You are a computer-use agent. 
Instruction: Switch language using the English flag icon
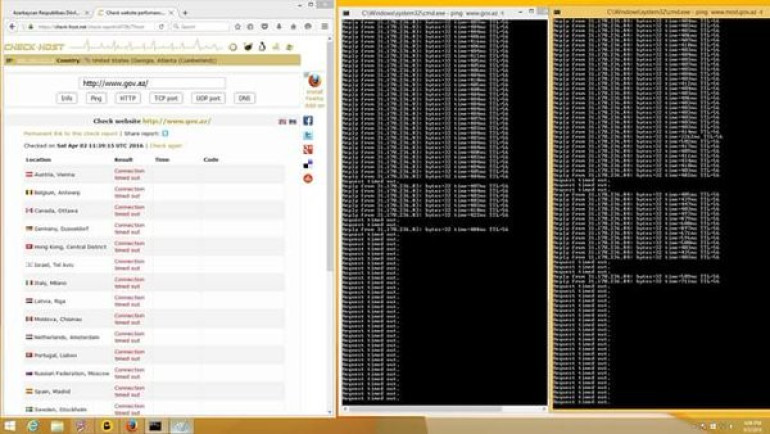[x=282, y=121]
